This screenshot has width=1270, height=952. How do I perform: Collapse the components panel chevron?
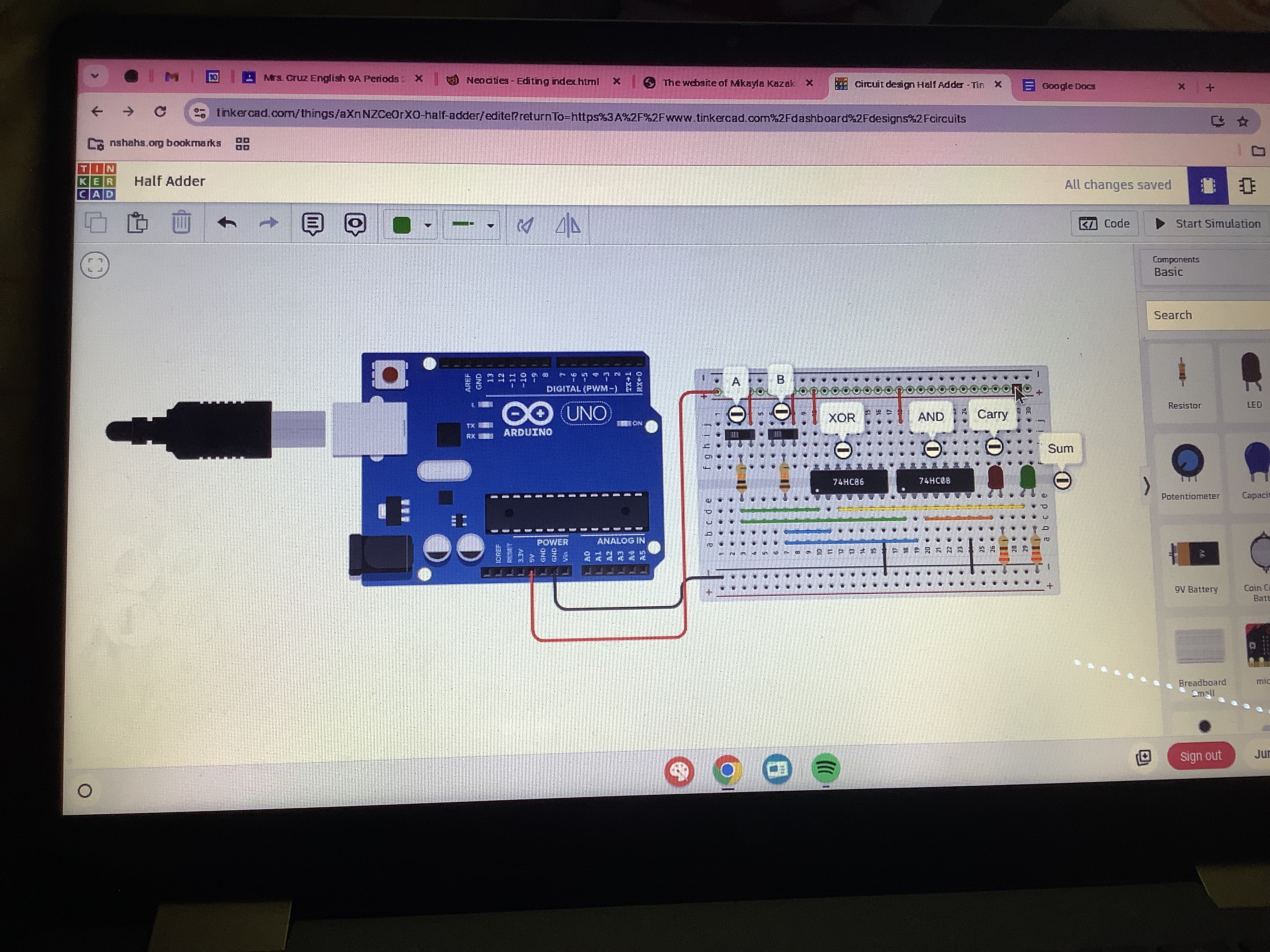(x=1146, y=486)
